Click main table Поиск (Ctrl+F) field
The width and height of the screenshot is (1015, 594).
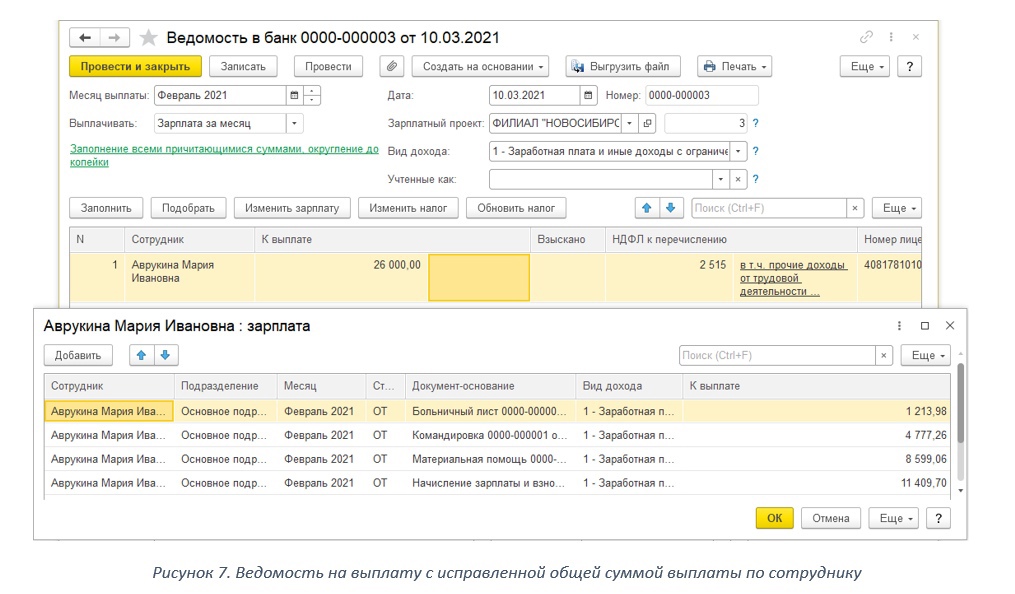(768, 208)
